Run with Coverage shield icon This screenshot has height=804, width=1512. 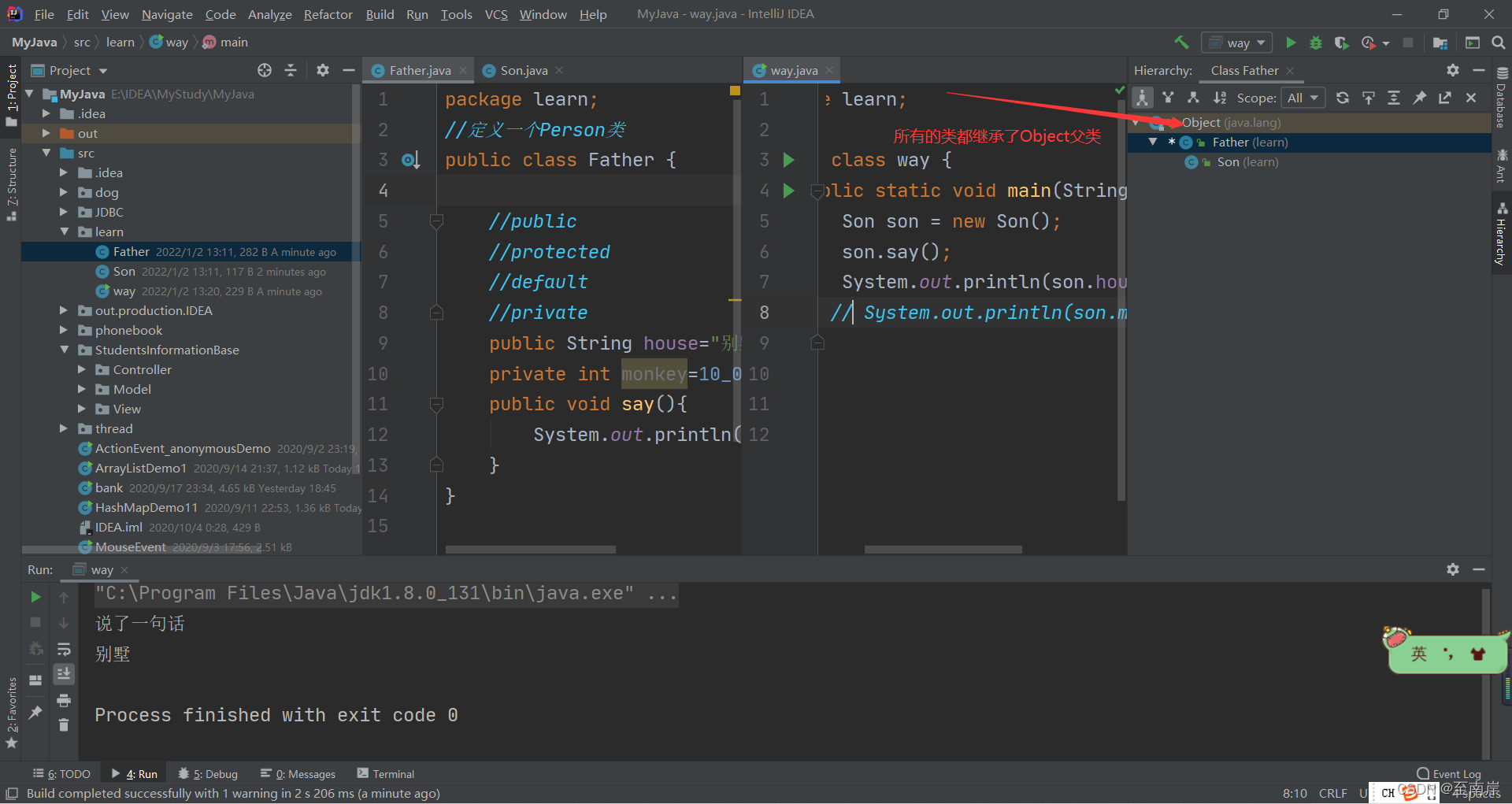(x=1342, y=43)
